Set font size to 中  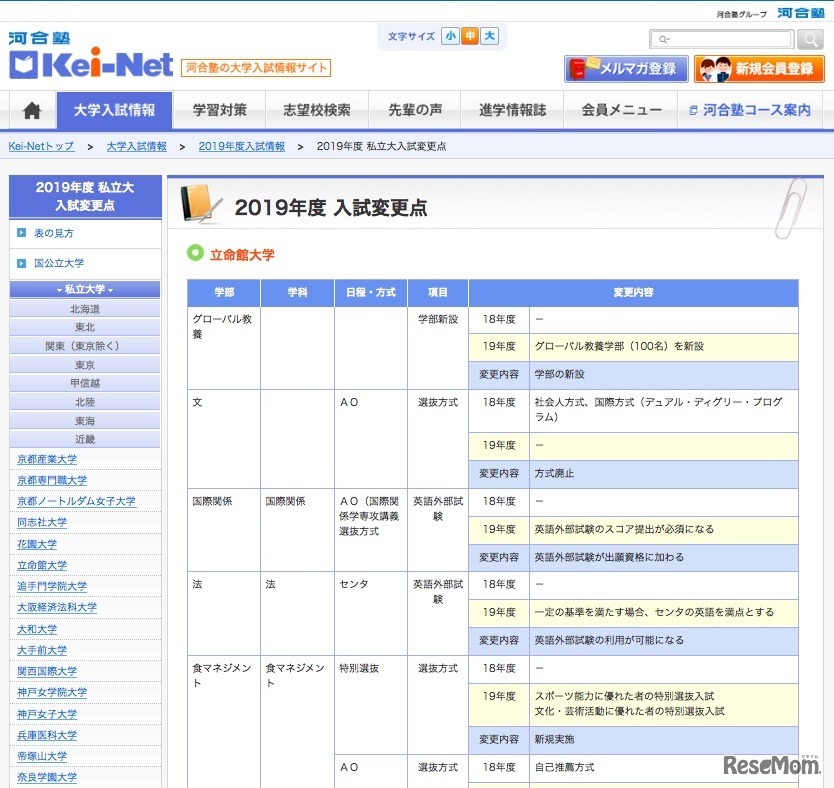click(x=470, y=36)
